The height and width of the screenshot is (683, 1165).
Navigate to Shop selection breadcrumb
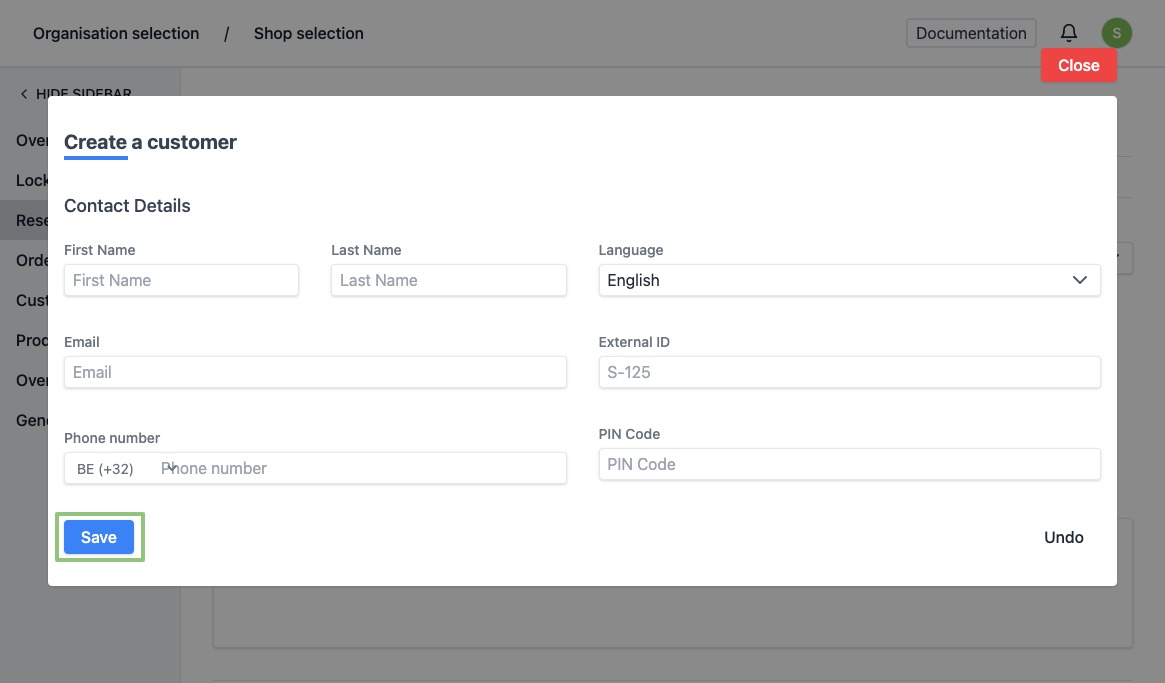308,33
